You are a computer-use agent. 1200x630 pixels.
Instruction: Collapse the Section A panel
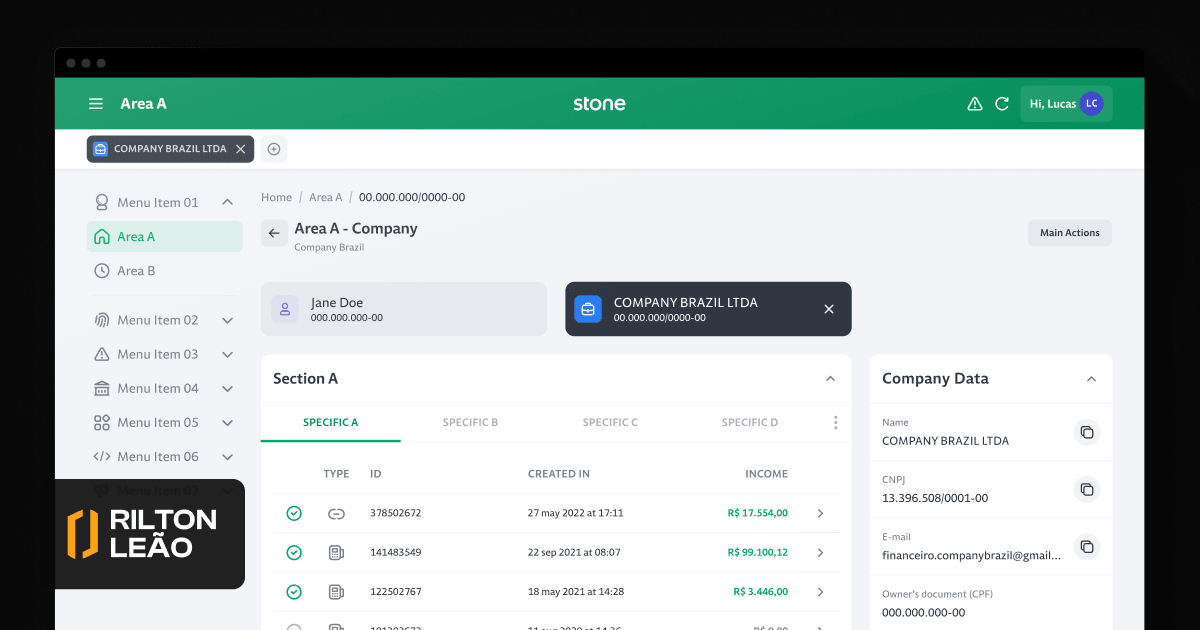point(830,379)
